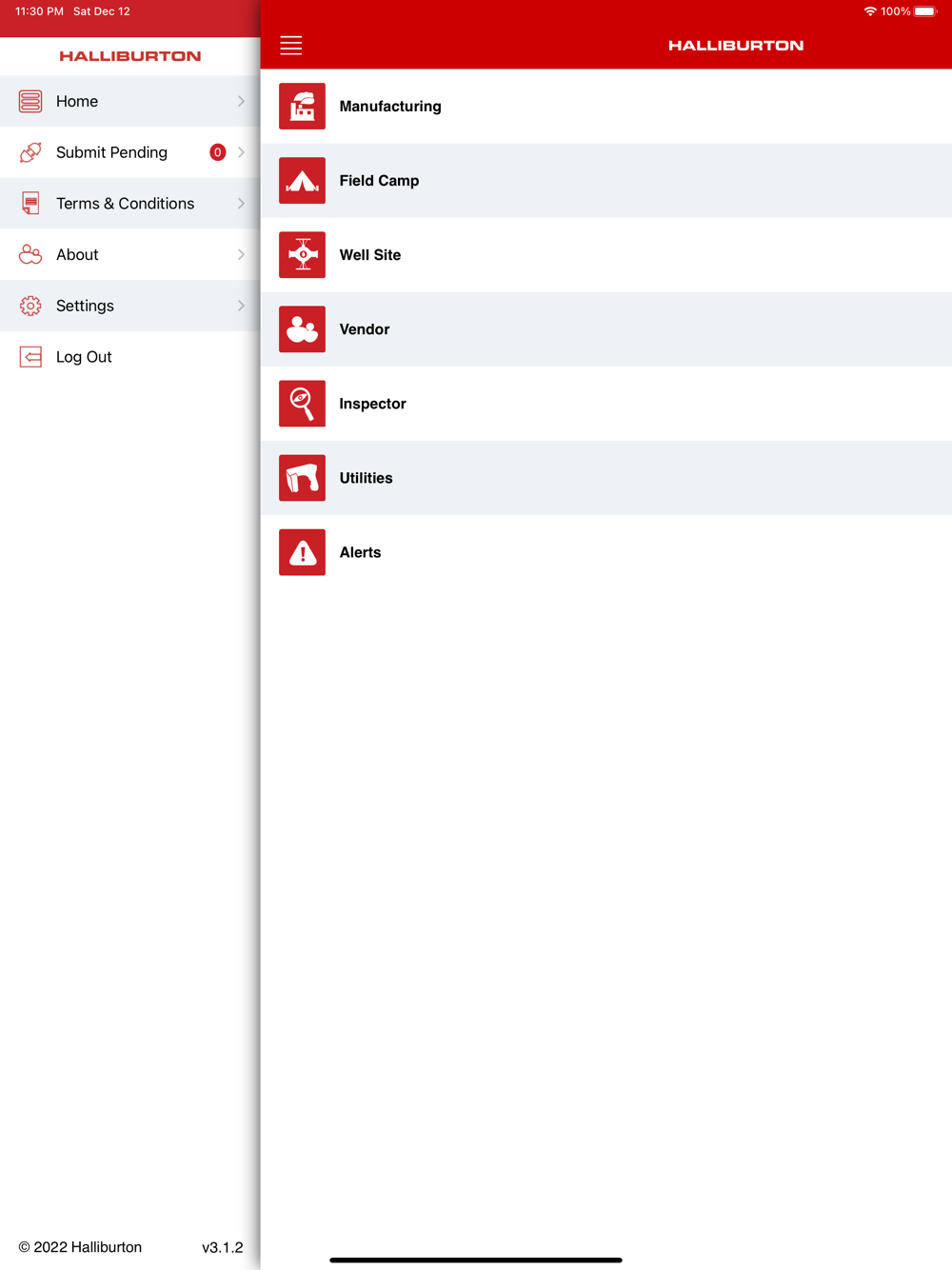
Task: Open the Utilities tool icon
Action: [x=302, y=478]
